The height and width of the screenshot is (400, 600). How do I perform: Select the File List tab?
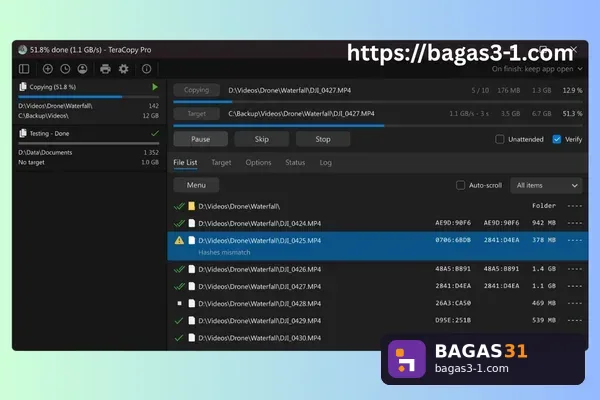[185, 162]
